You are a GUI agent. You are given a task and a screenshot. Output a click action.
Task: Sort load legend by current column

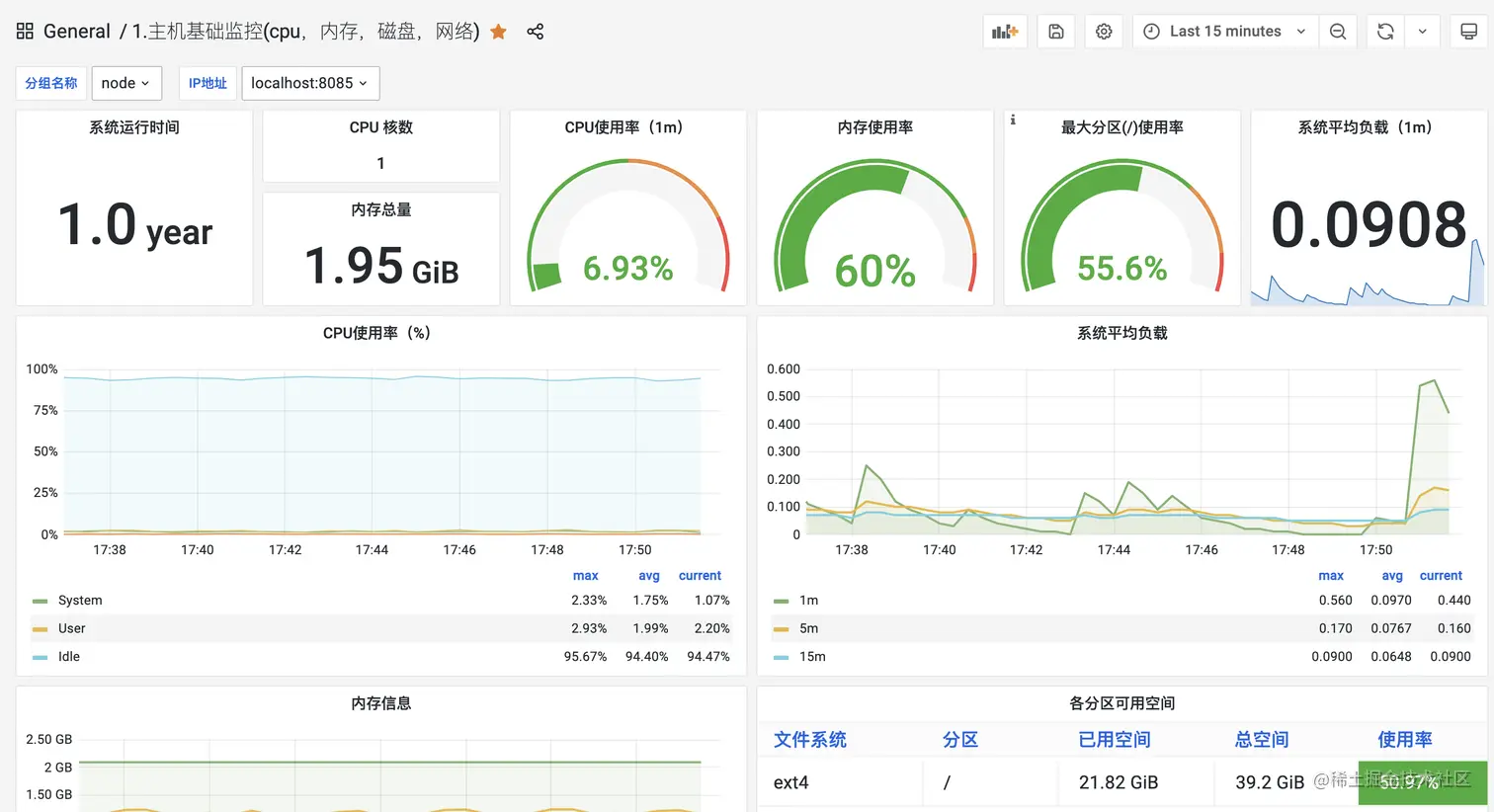click(x=1441, y=576)
